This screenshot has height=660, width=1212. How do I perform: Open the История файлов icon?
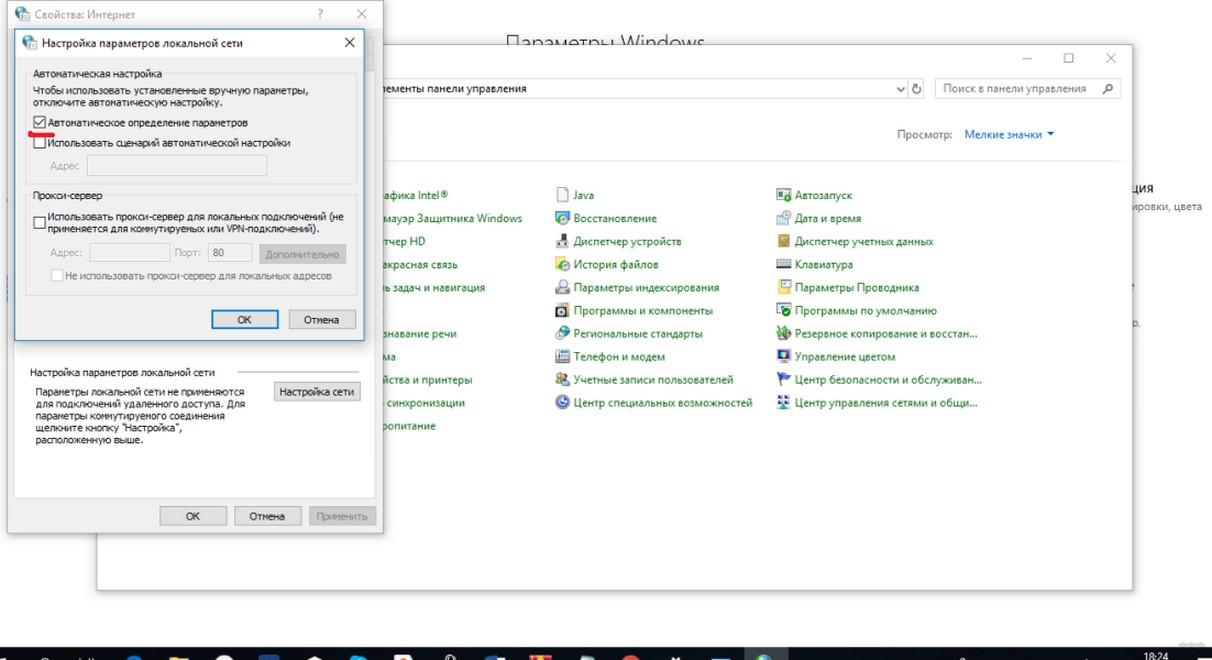(563, 264)
